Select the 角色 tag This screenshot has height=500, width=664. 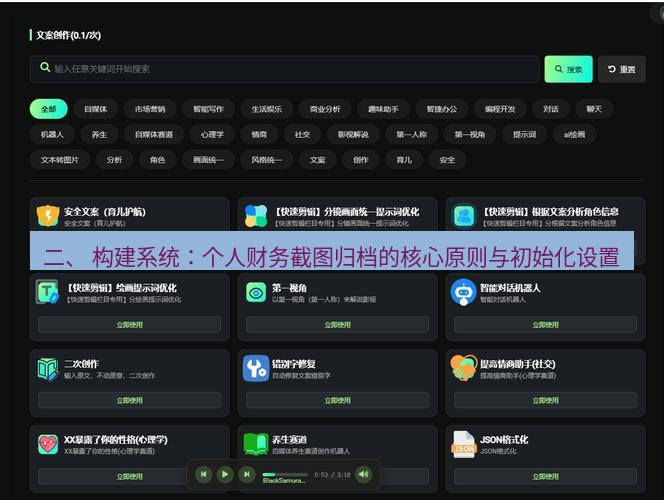pos(158,160)
